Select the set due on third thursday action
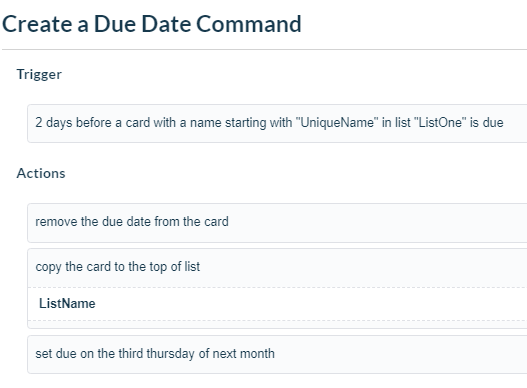Image resolution: width=527 pixels, height=388 pixels. [277, 354]
